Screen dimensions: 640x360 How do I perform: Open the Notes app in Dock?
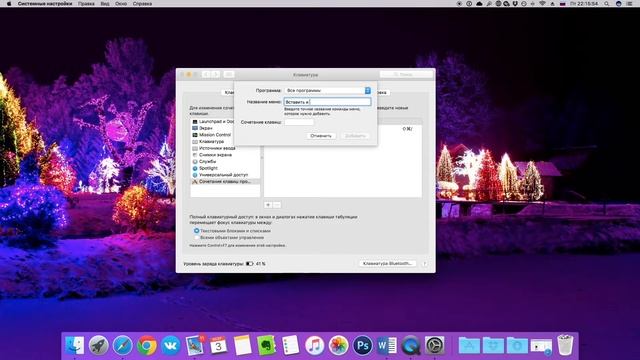pos(242,346)
